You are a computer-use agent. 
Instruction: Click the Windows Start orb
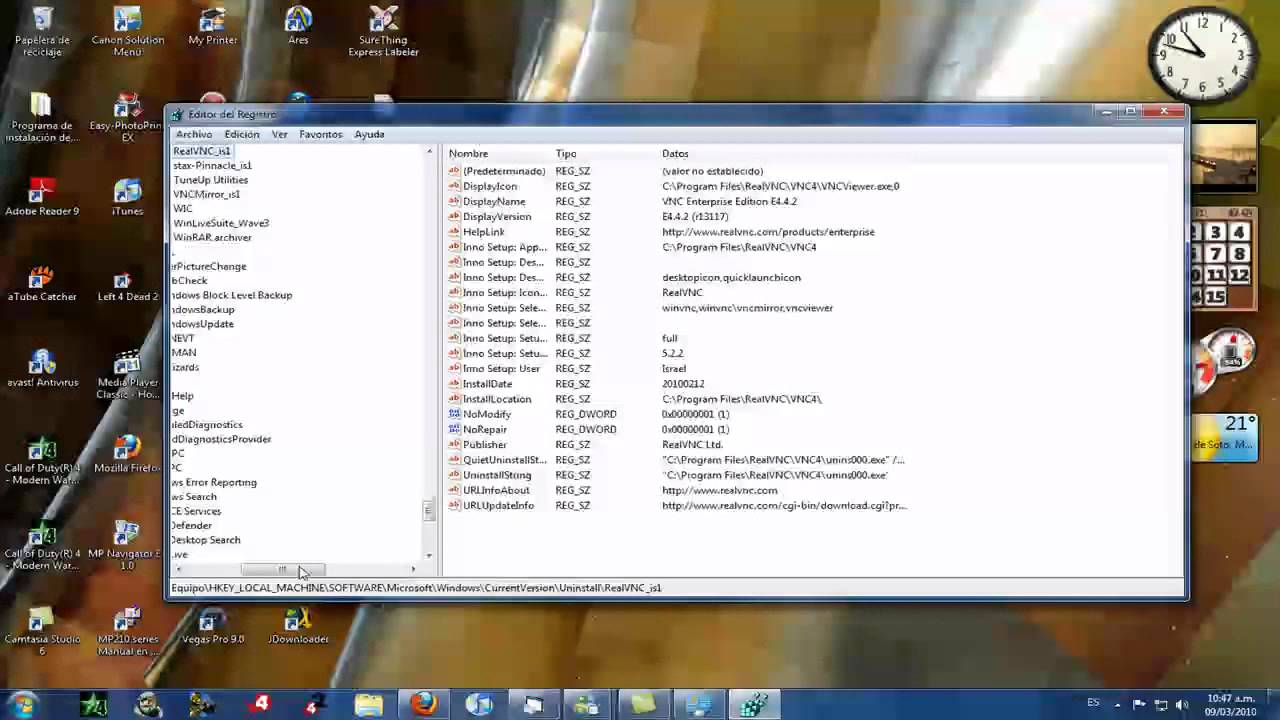(x=22, y=704)
